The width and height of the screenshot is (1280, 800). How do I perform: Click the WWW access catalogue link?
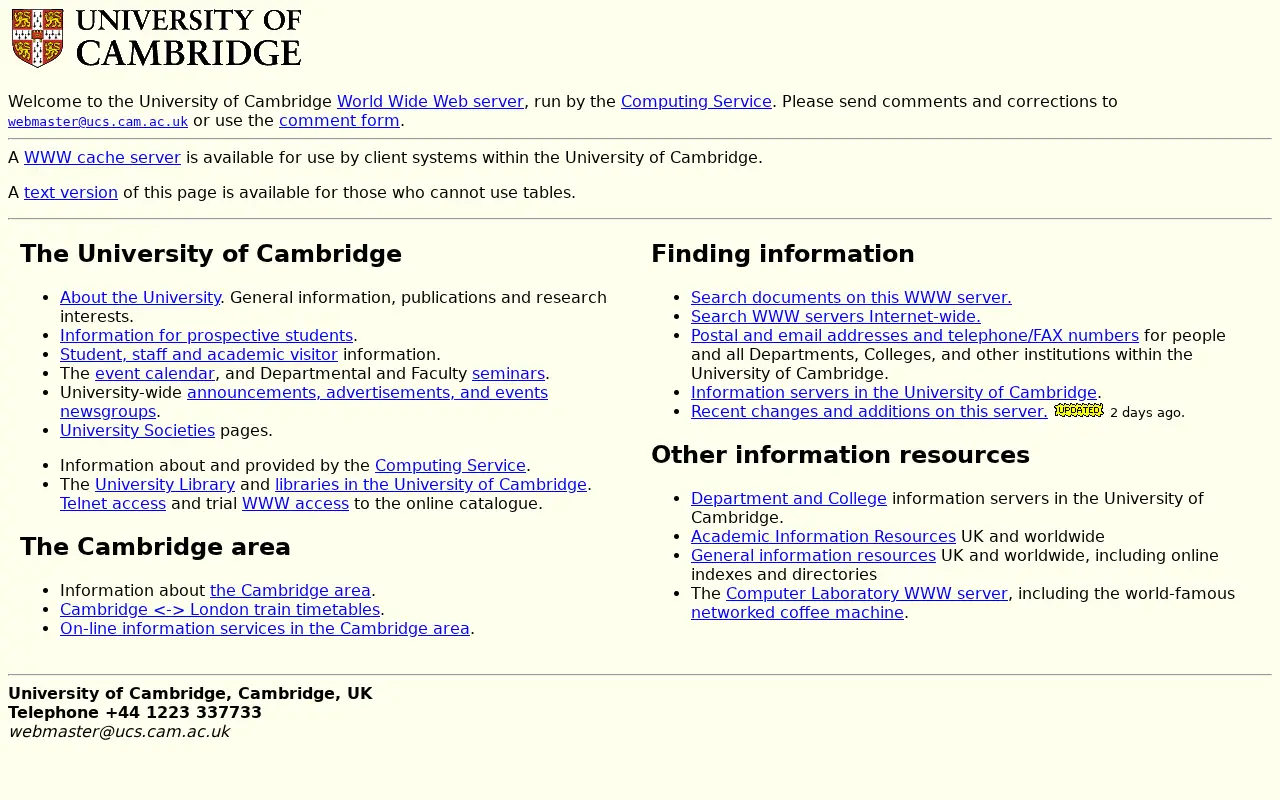pyautogui.click(x=295, y=504)
